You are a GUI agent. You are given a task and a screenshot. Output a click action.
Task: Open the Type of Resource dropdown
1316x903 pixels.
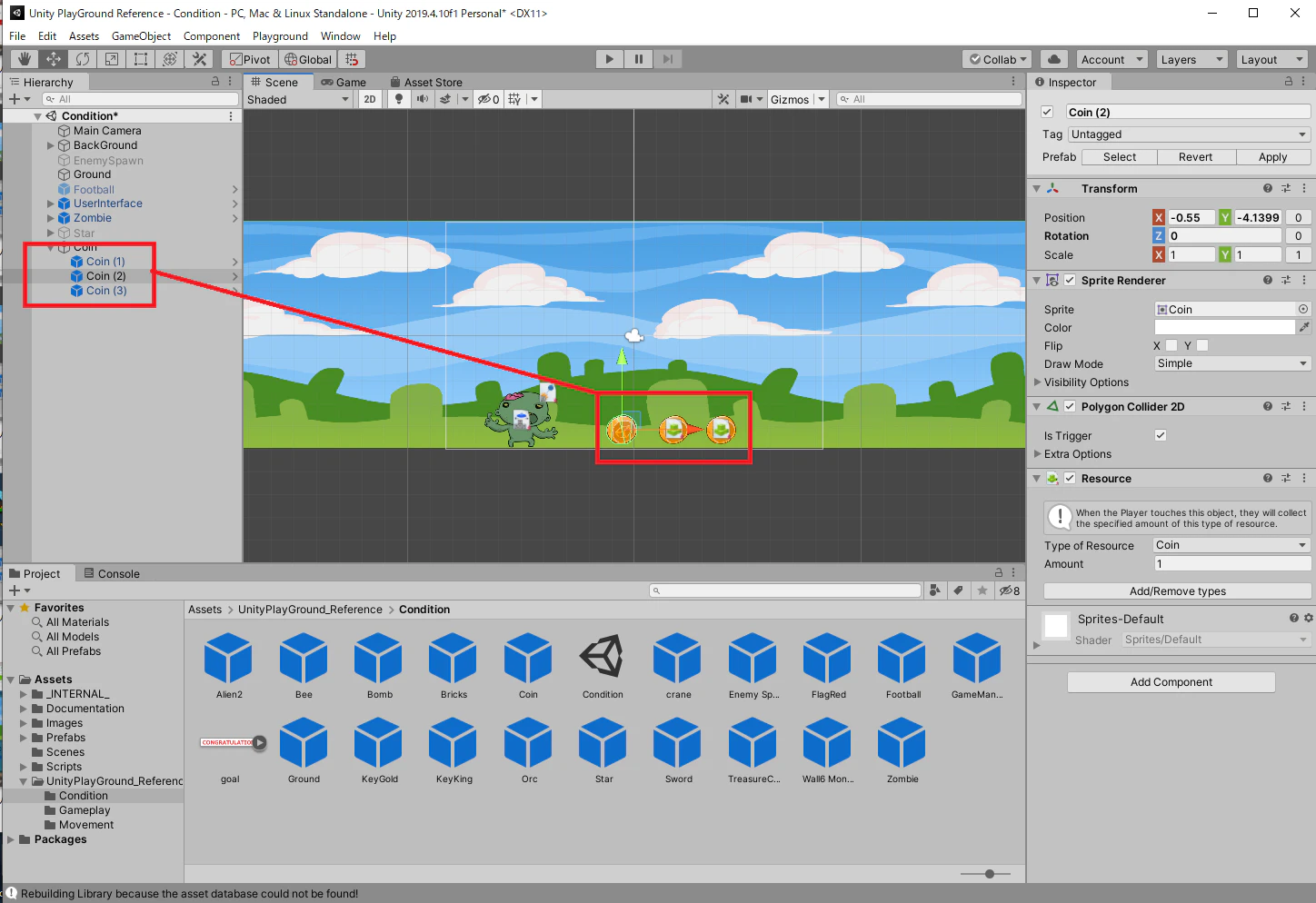tap(1232, 545)
